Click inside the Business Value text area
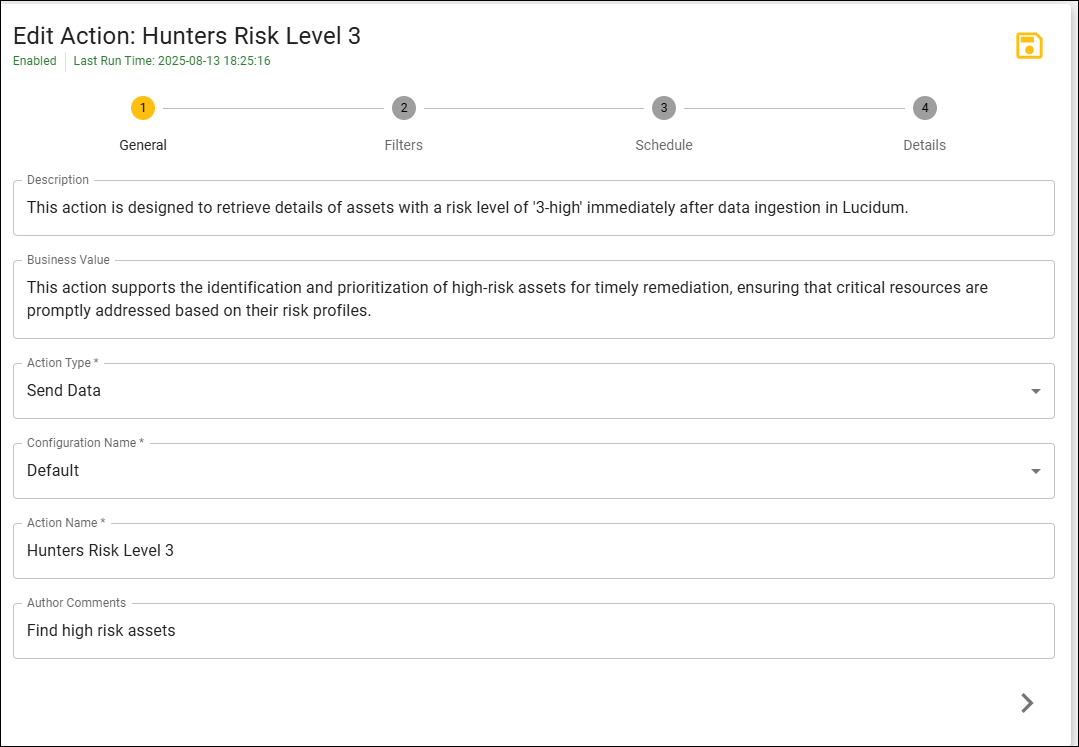 click(534, 299)
